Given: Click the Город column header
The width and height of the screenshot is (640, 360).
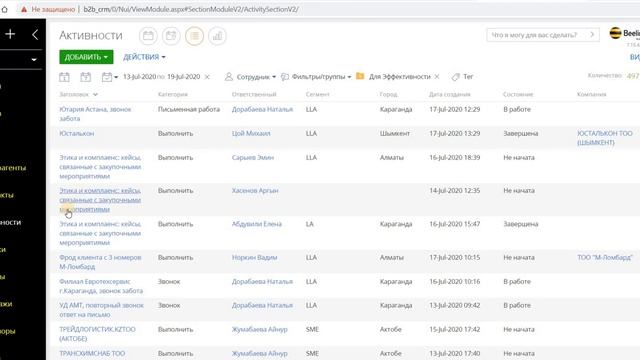Looking at the screenshot, I should pyautogui.click(x=388, y=94).
